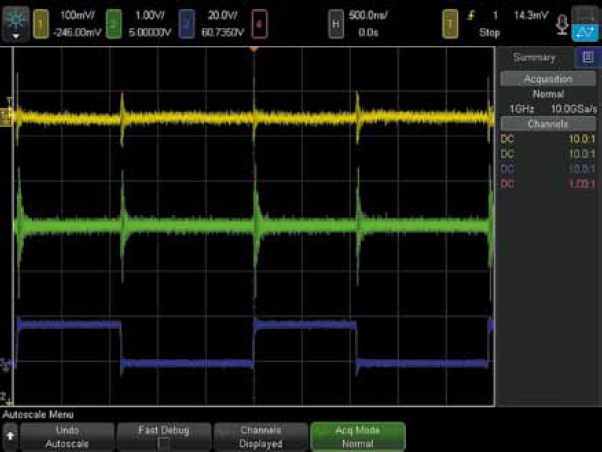Click the microphone voice icon
Viewport: 602px width, 452px height.
click(562, 25)
